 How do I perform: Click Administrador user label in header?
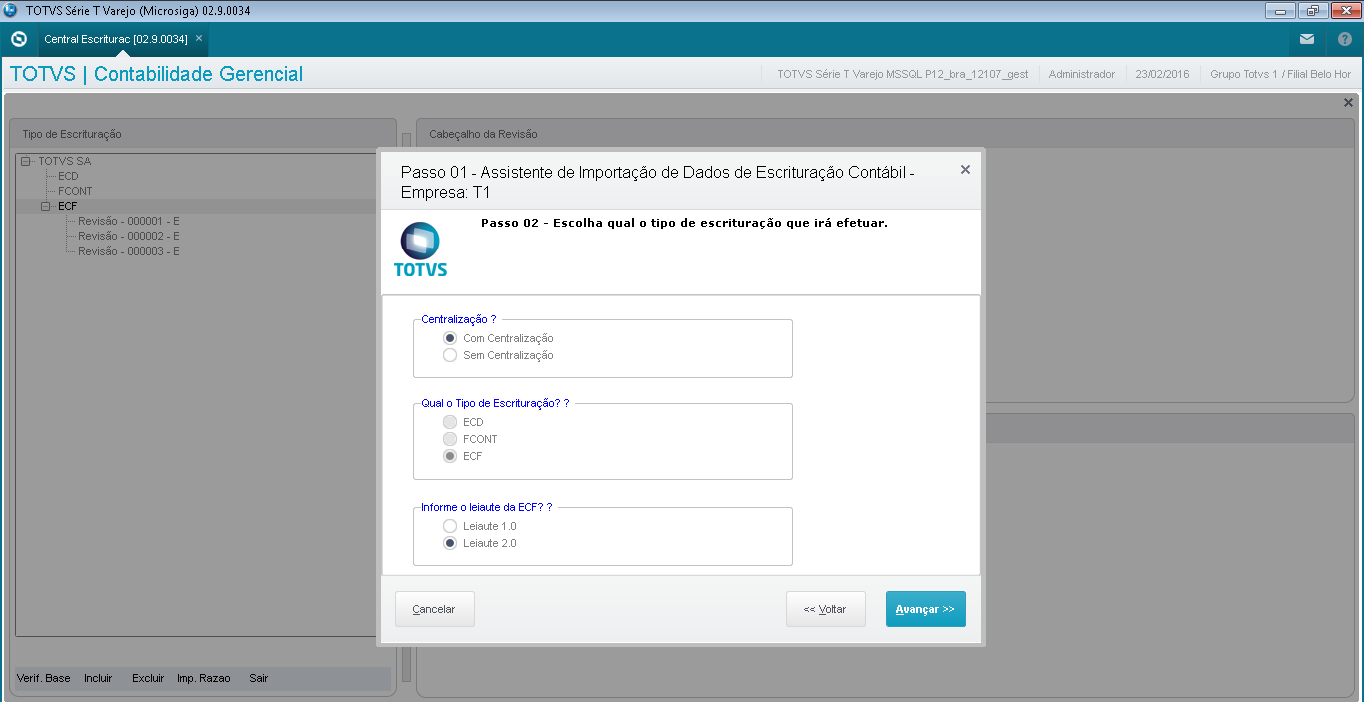[1081, 74]
